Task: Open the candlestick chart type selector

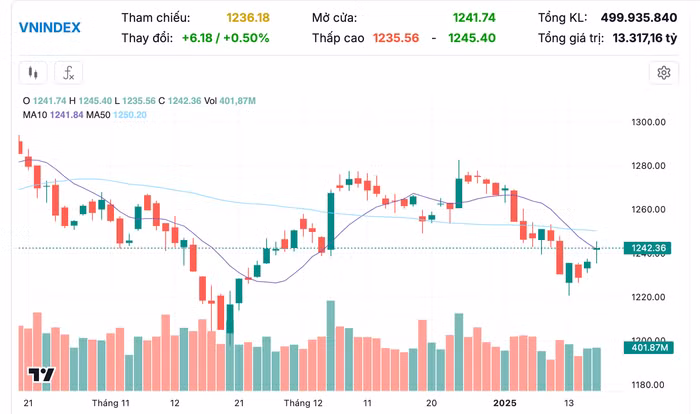Action: [x=32, y=73]
